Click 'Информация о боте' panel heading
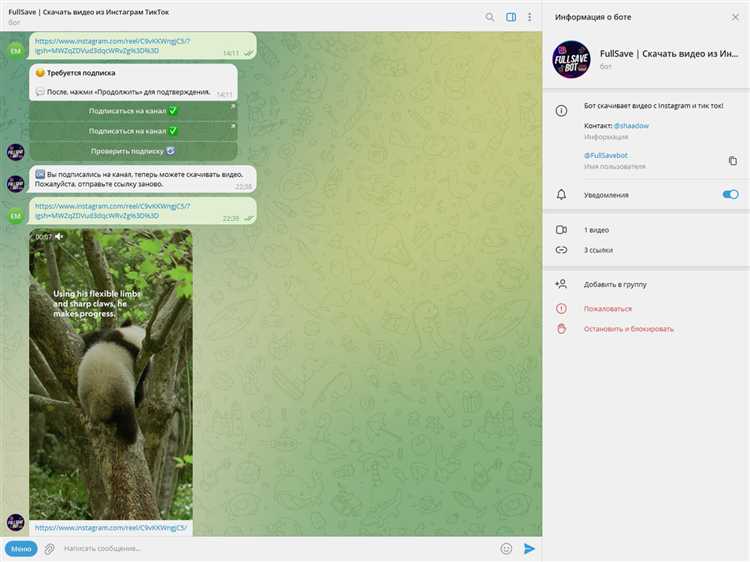The image size is (750, 562). (593, 17)
